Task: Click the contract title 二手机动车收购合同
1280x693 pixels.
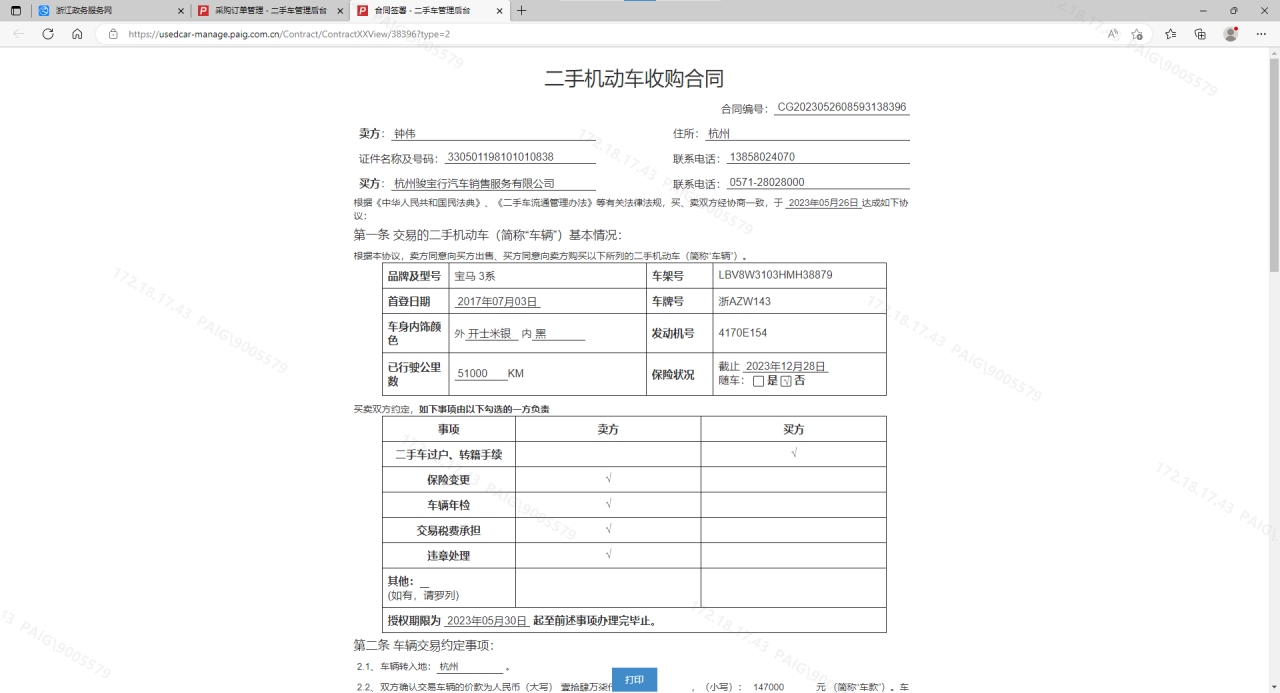Action: coord(634,79)
